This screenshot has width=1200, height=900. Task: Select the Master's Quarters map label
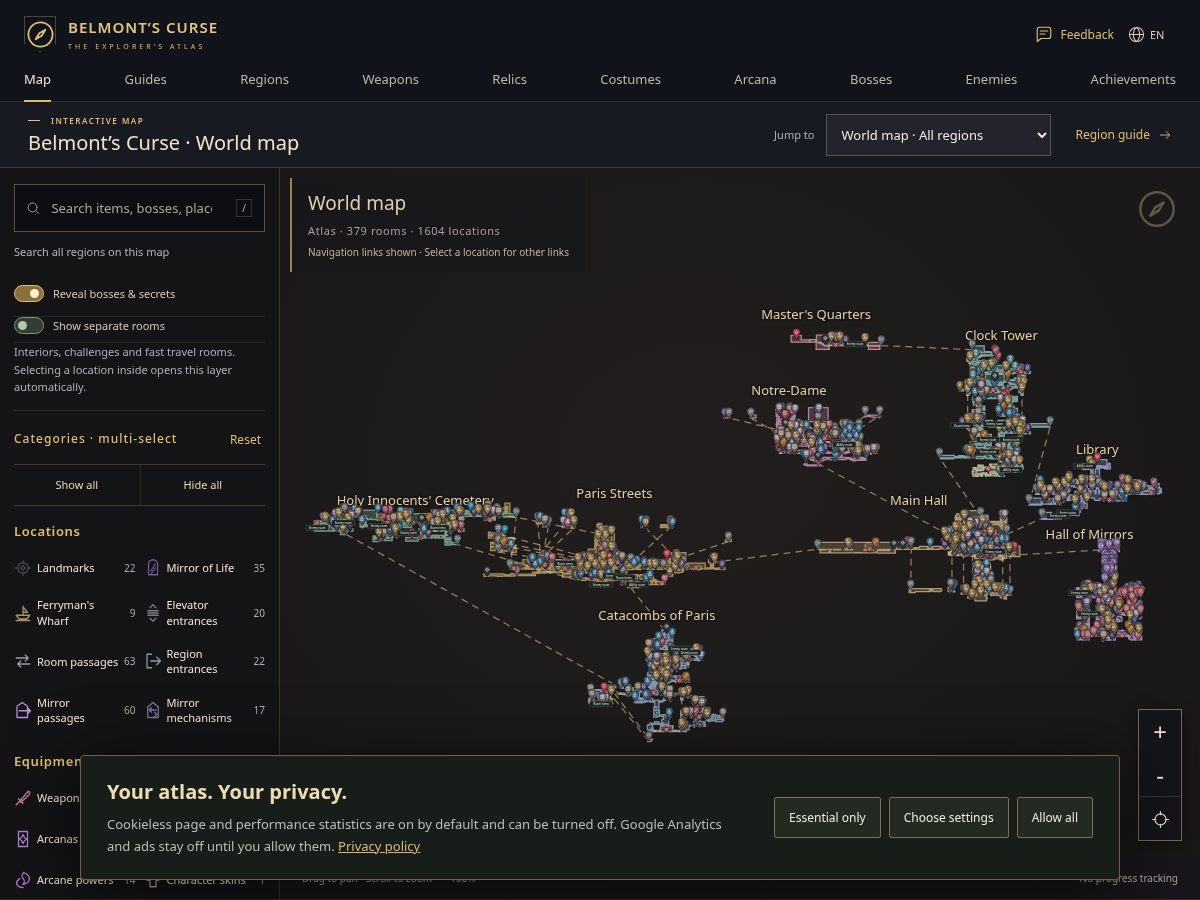coord(816,314)
